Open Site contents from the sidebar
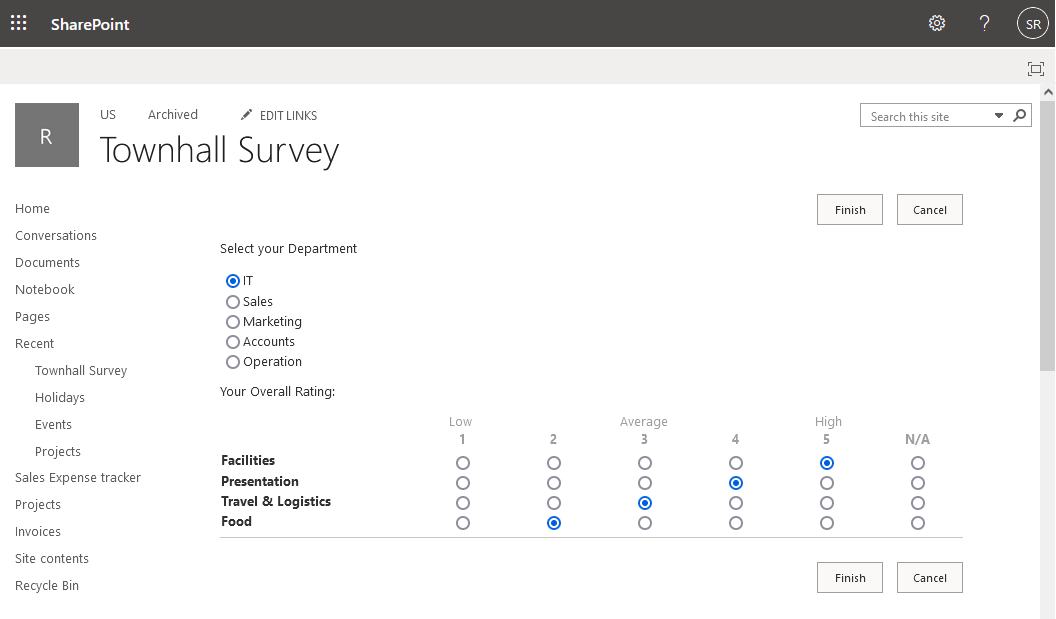 tap(51, 558)
